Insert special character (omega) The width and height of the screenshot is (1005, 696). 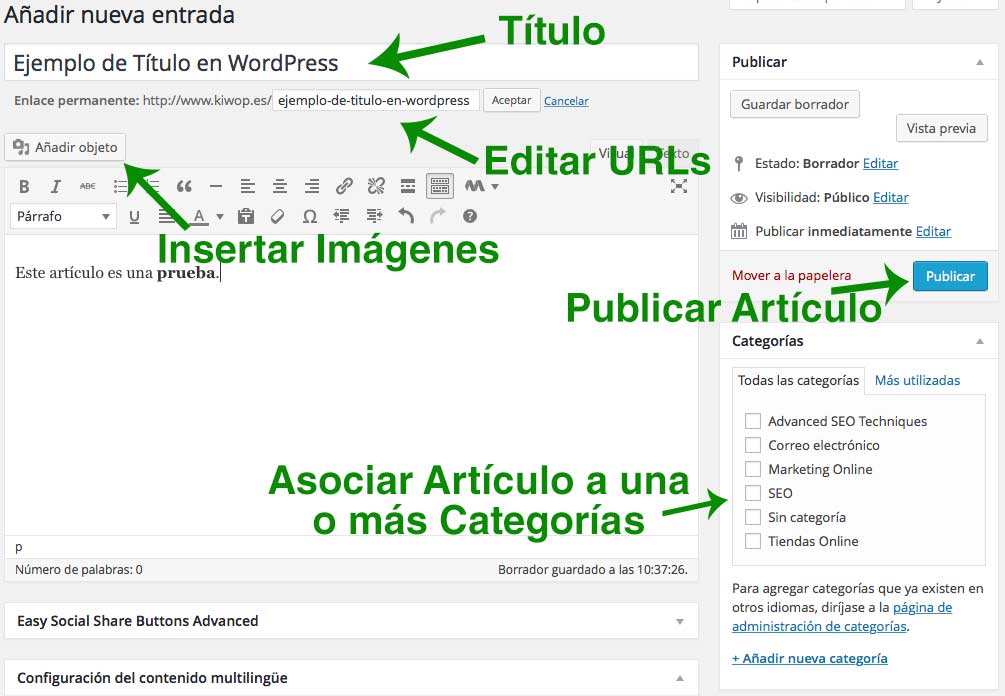point(310,217)
